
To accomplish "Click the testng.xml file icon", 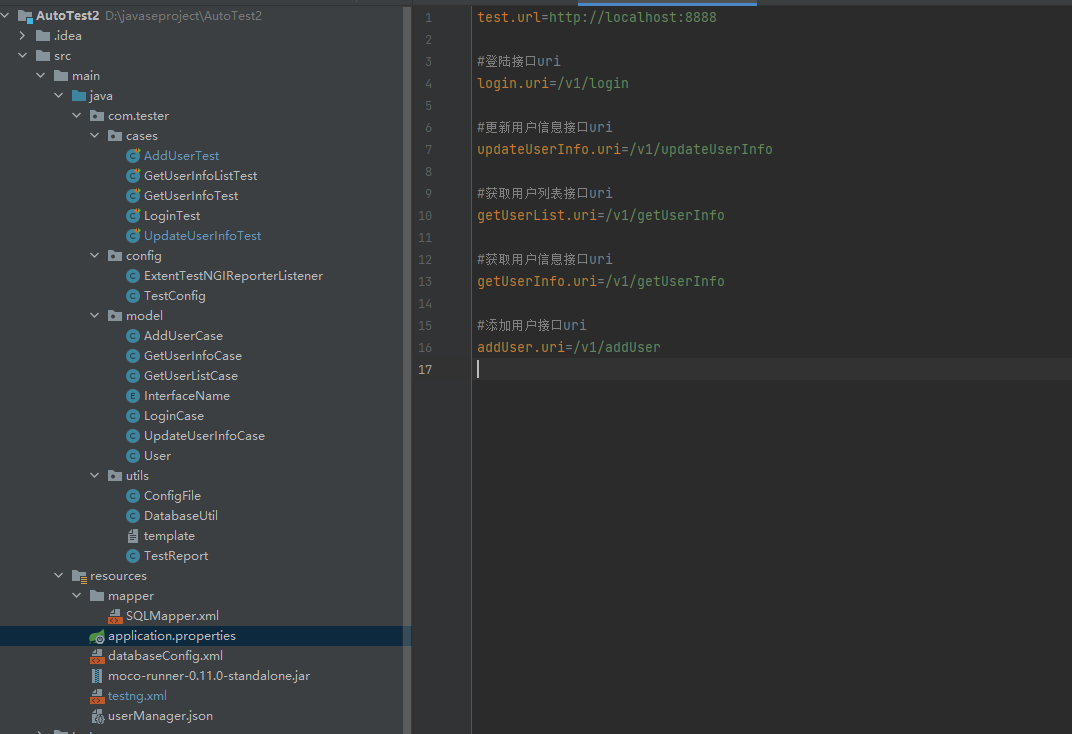I will point(97,696).
